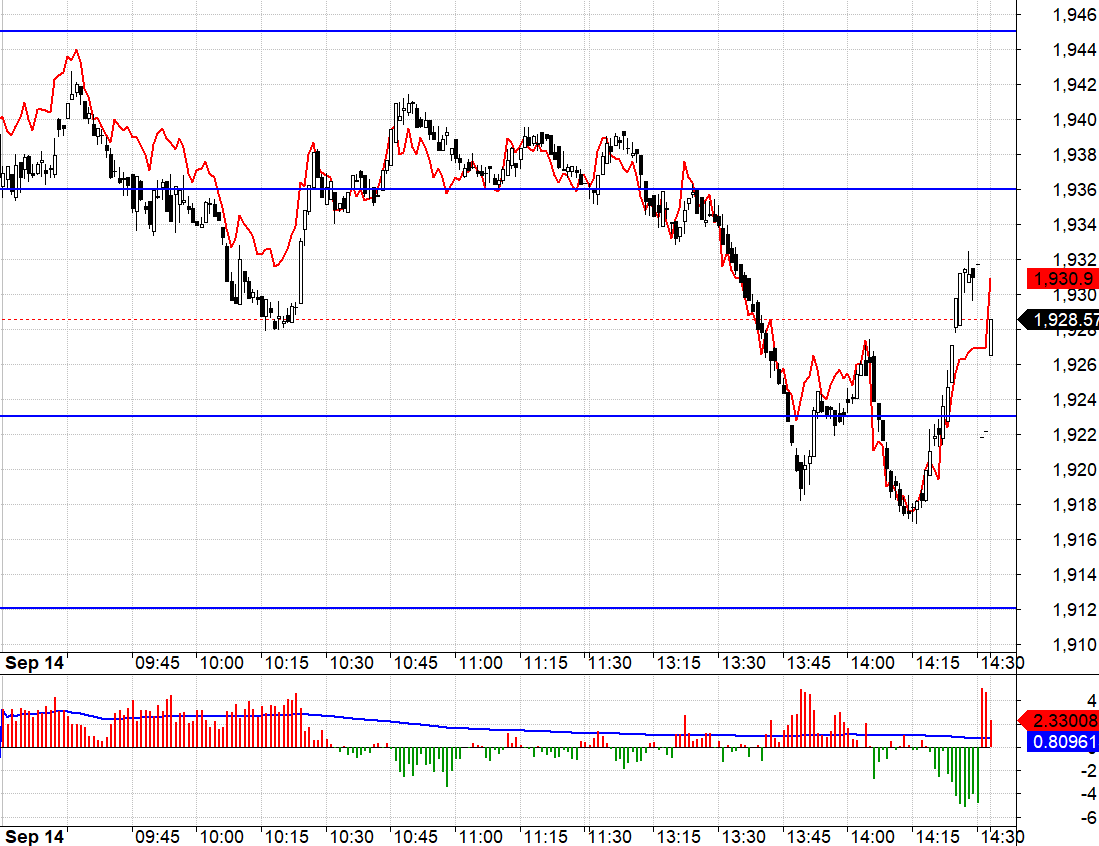
Task: Select 14:30 on the price chart time axis
Action: pyautogui.click(x=1002, y=663)
